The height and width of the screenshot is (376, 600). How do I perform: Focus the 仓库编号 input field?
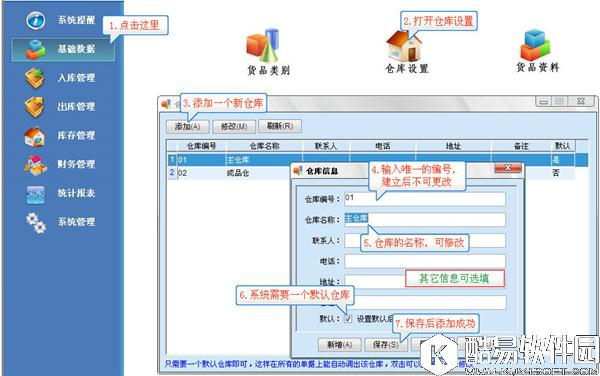click(x=425, y=199)
